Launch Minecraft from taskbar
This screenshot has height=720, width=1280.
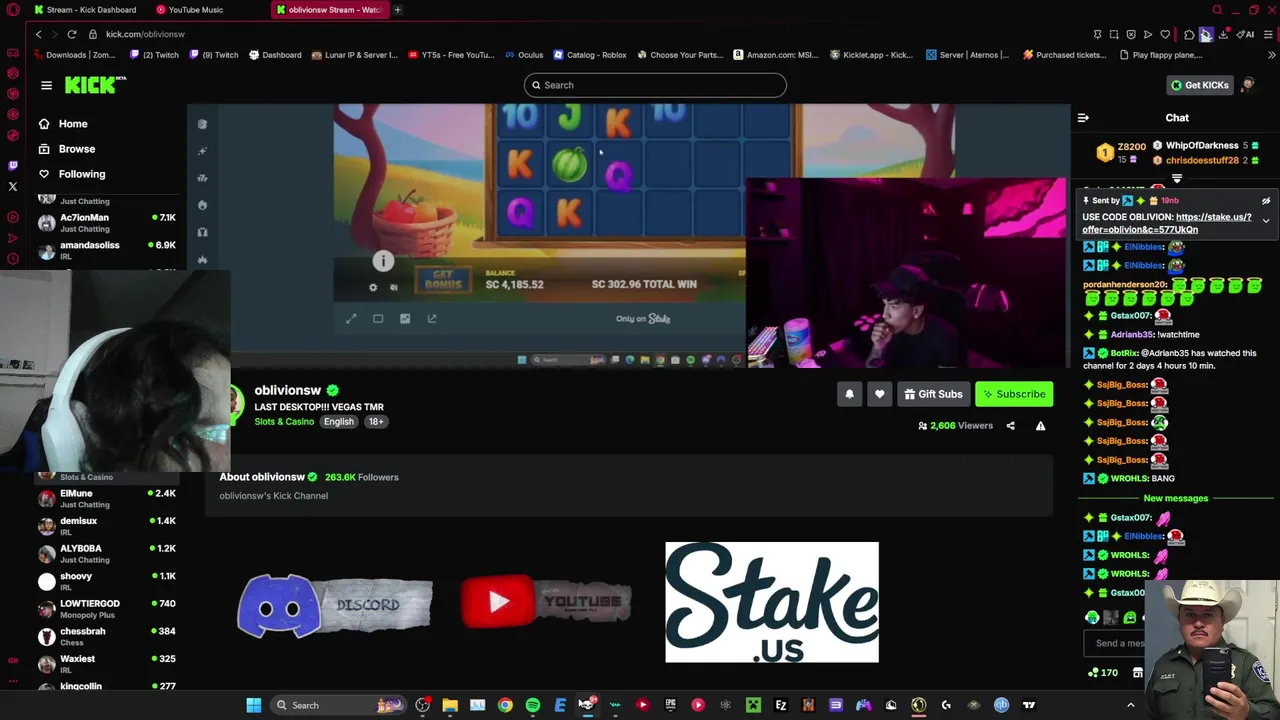[x=753, y=705]
